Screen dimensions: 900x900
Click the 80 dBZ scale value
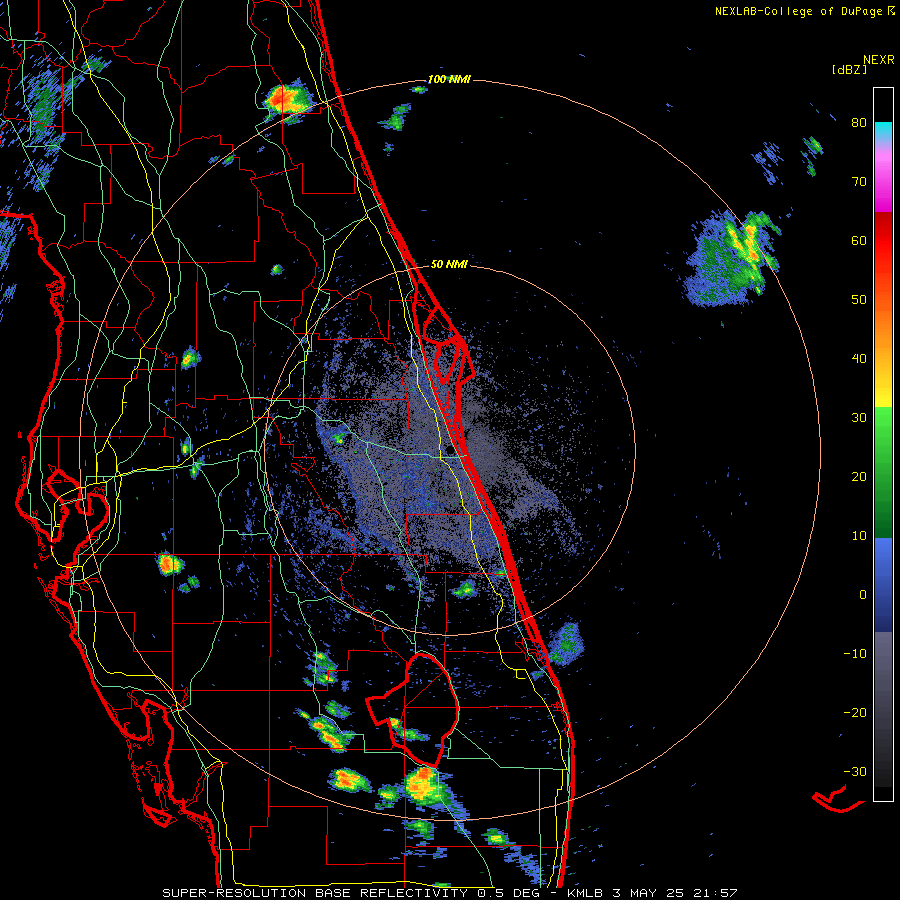[859, 122]
